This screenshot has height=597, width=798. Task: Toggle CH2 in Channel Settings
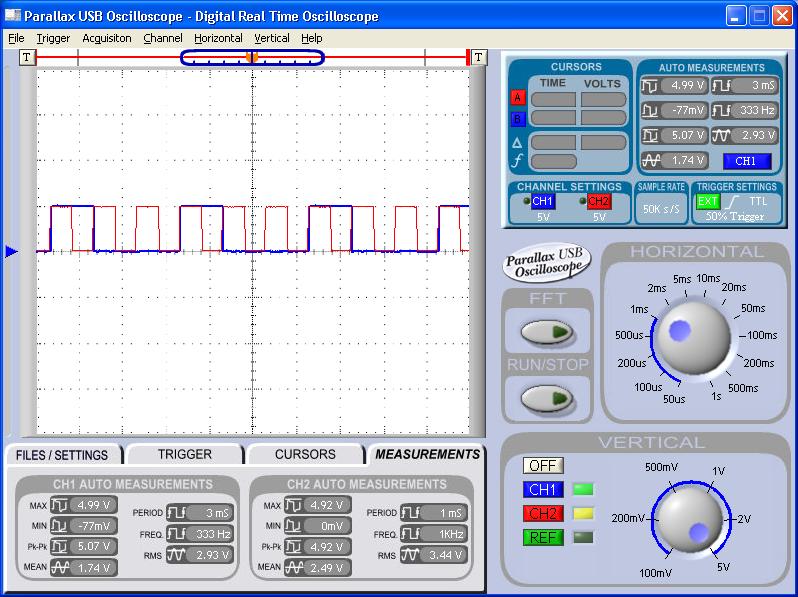(598, 202)
